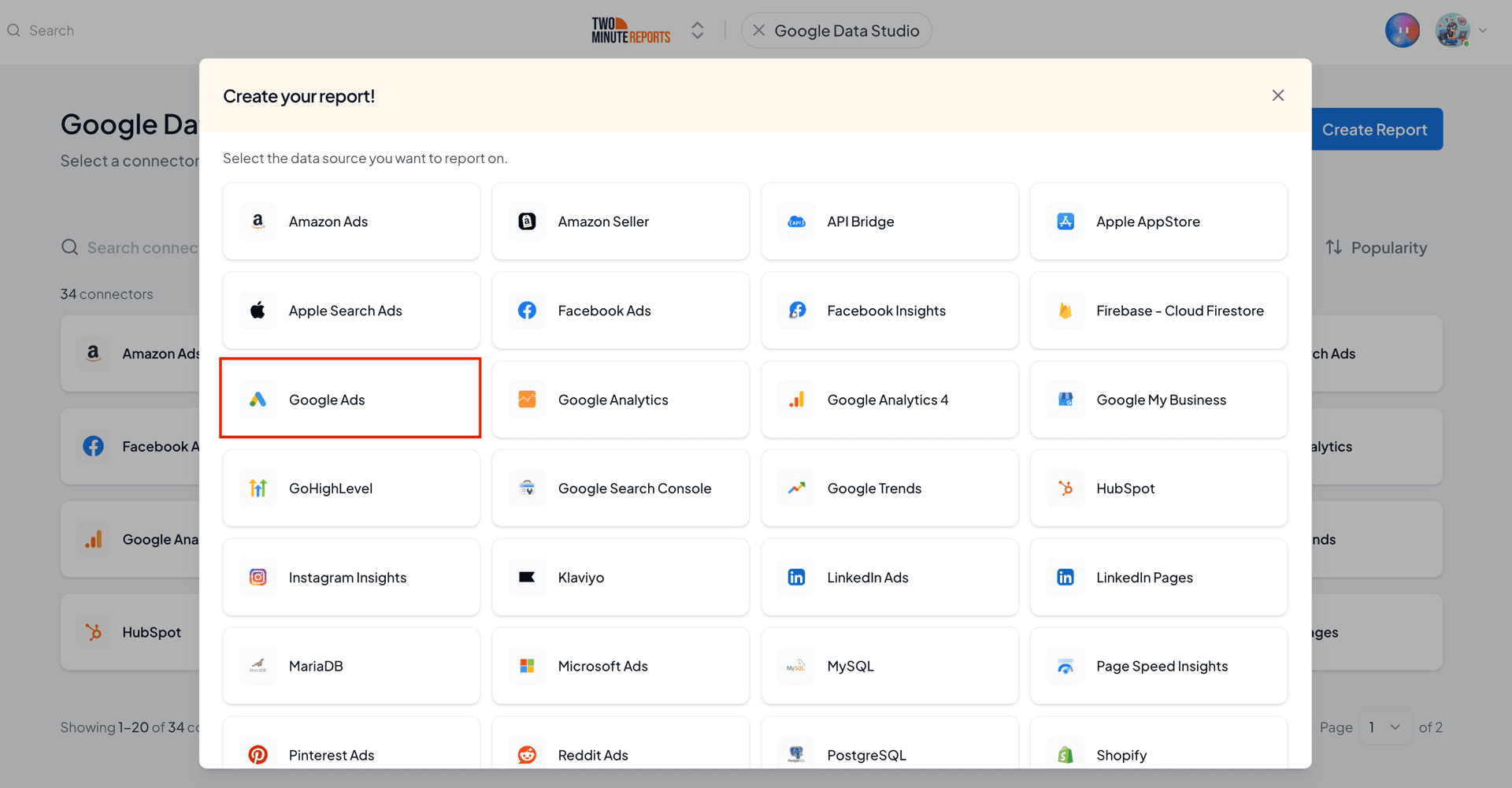Click the orange Google Analytics icon
The image size is (1512, 788).
pyautogui.click(x=527, y=400)
